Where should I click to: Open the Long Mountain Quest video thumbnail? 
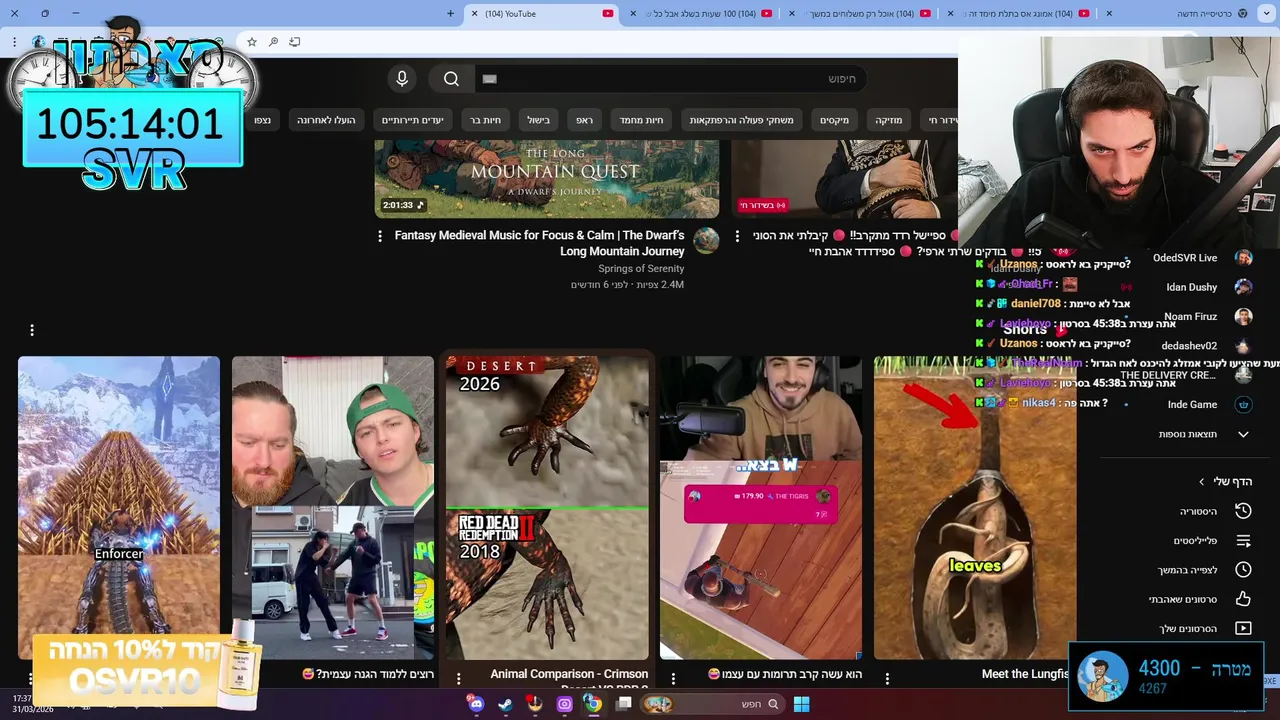click(x=547, y=179)
